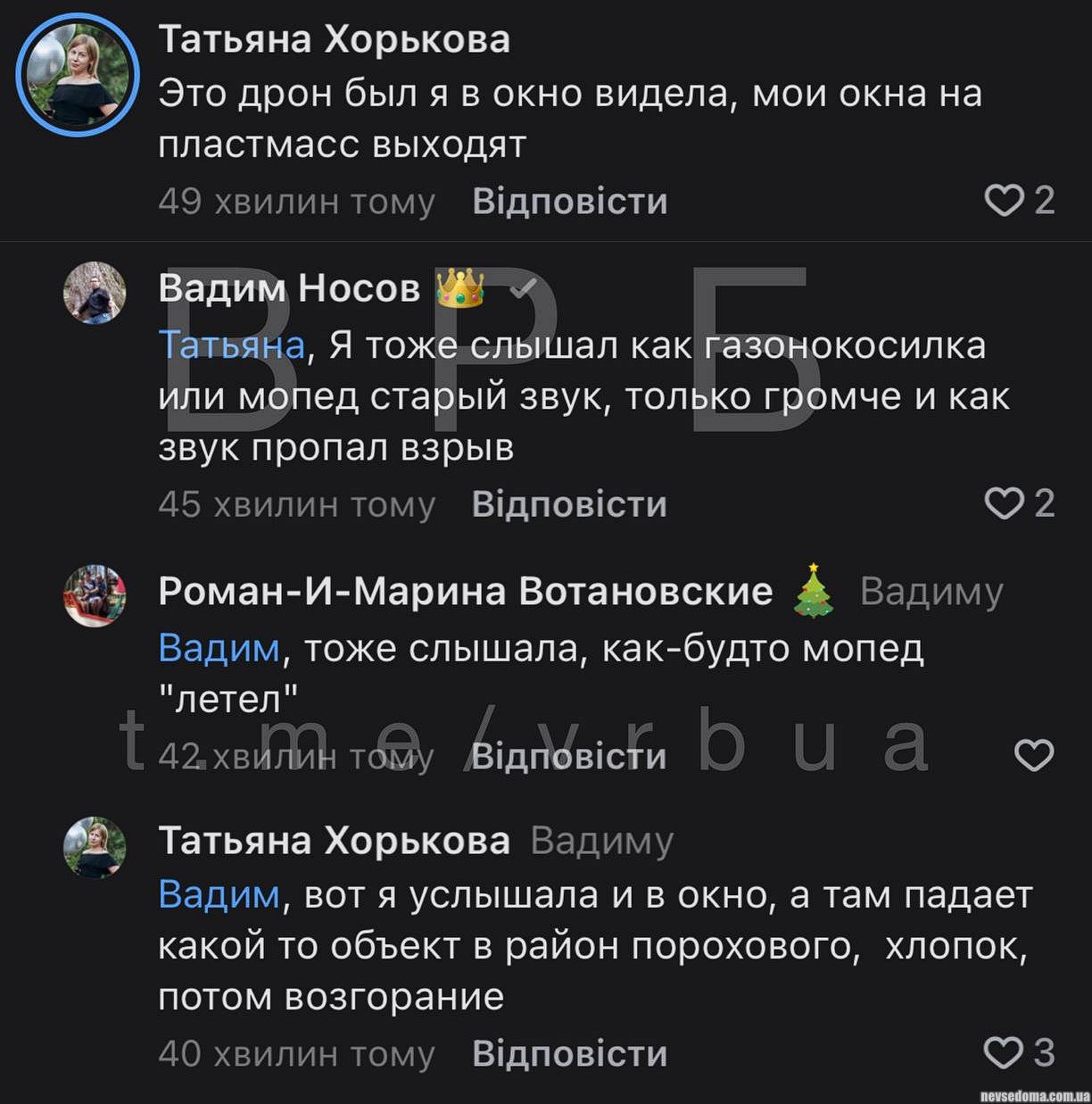Image resolution: width=1092 pixels, height=1104 pixels.
Task: Click the blue Татьяна mention in Вадим's reply
Action: [231, 344]
